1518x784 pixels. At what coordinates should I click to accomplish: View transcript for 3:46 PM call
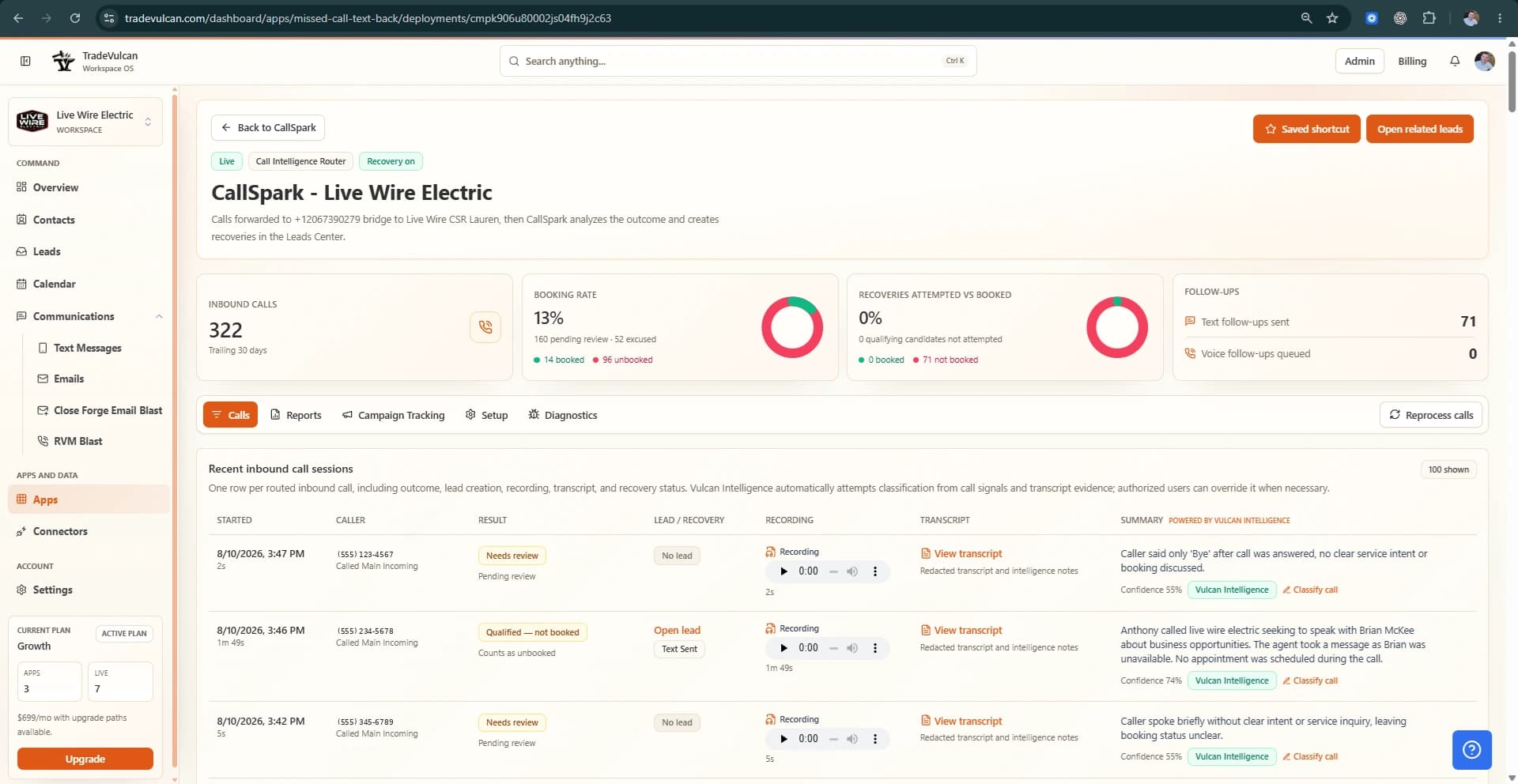(961, 631)
